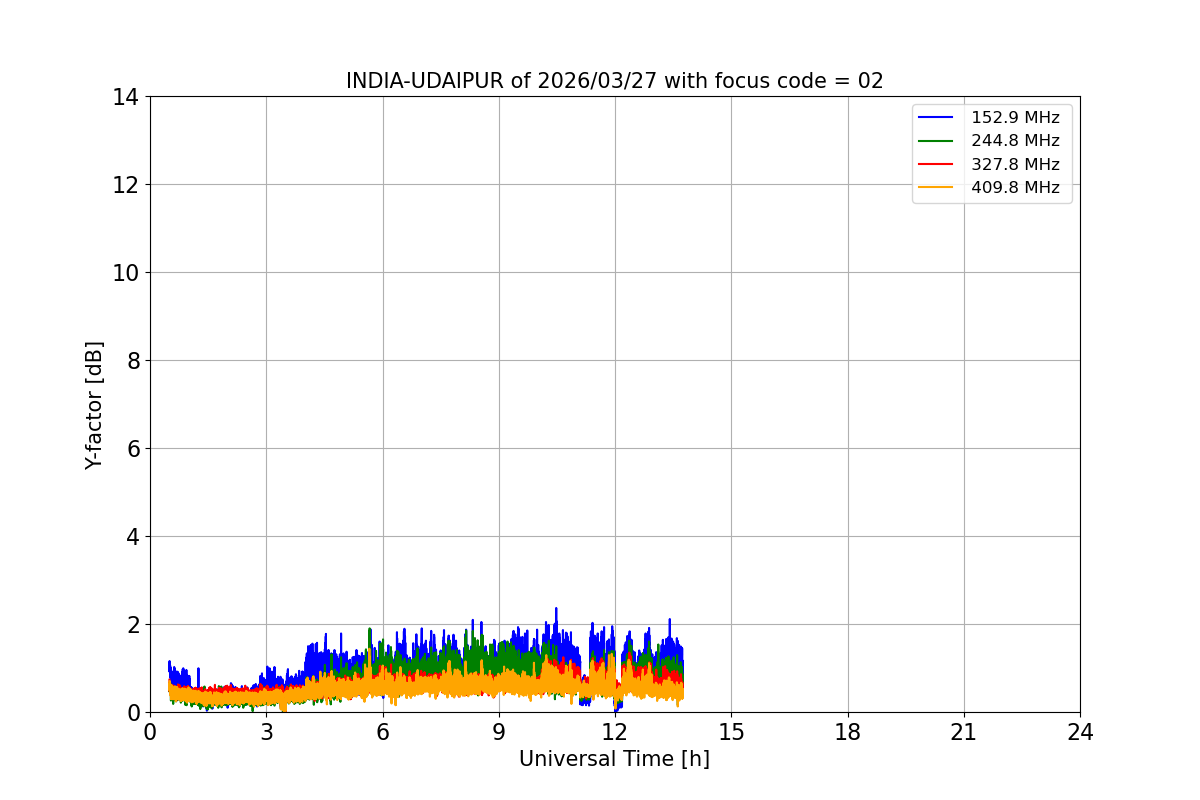
Task: Click the 14 tick on the Y-factor axis
Action: (125, 97)
